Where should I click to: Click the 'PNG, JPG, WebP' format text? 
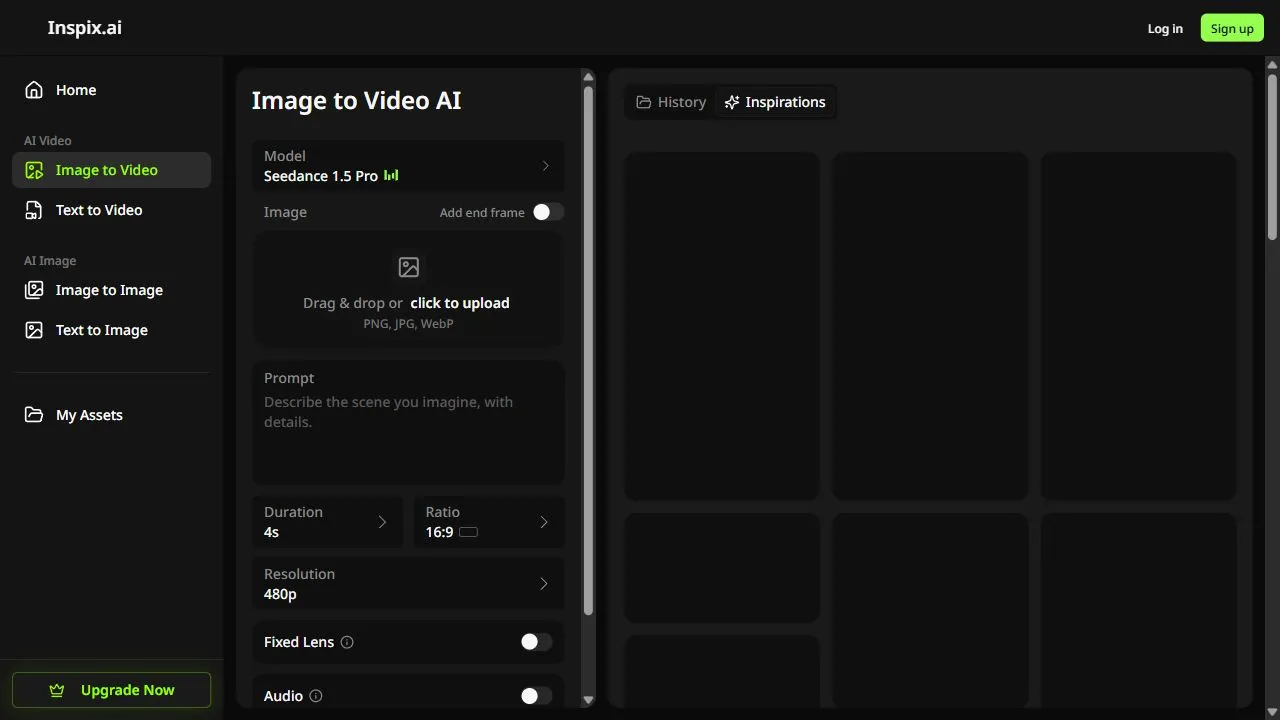click(x=408, y=324)
